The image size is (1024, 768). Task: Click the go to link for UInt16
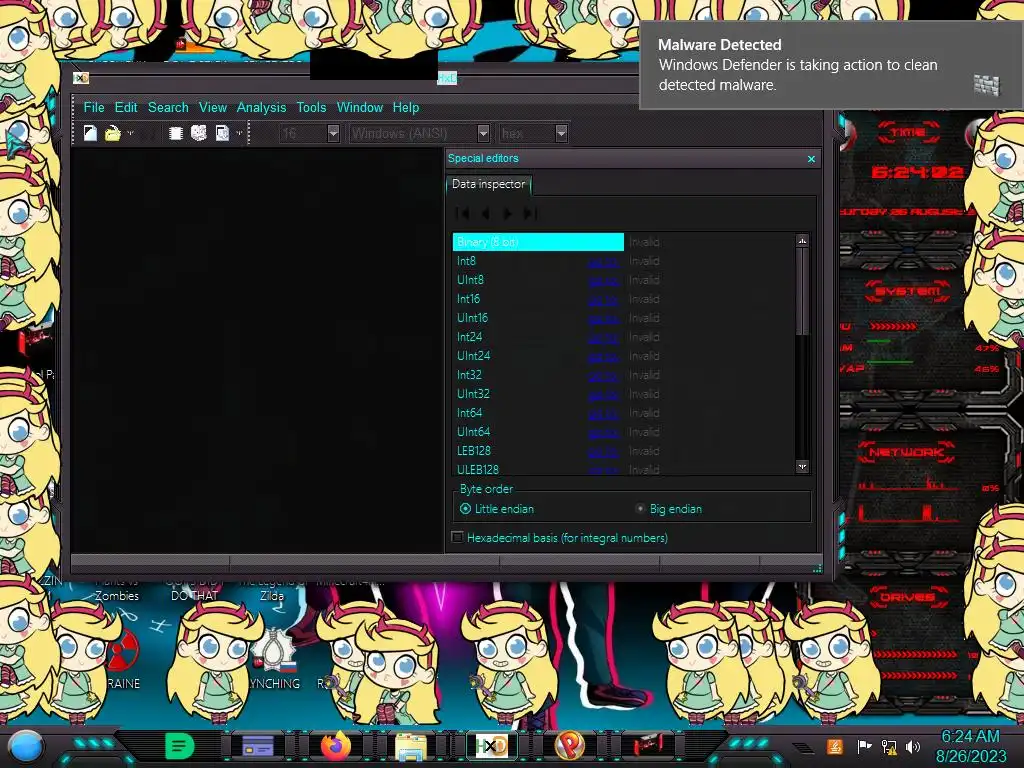click(x=603, y=319)
